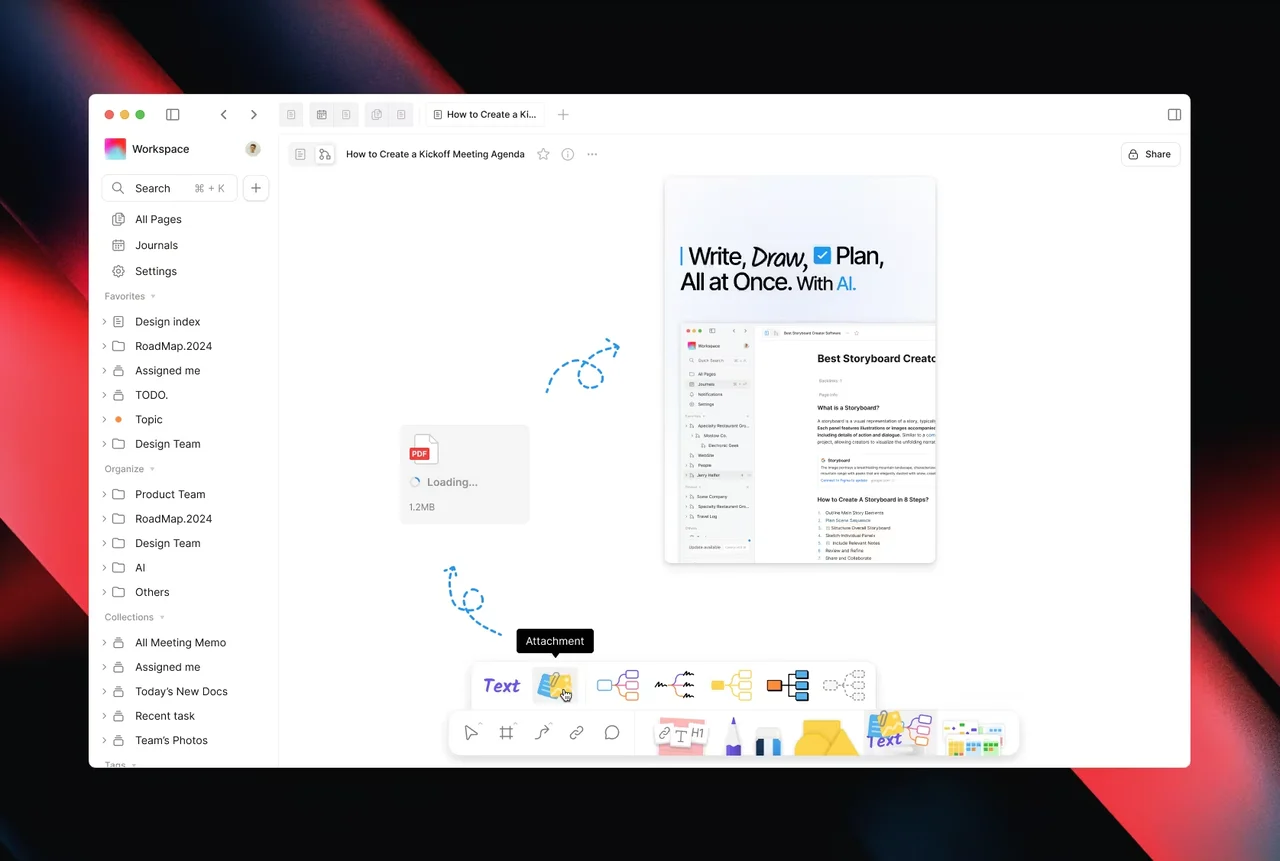The image size is (1280, 861).
Task: Open the yellow Shapes tool
Action: click(826, 737)
